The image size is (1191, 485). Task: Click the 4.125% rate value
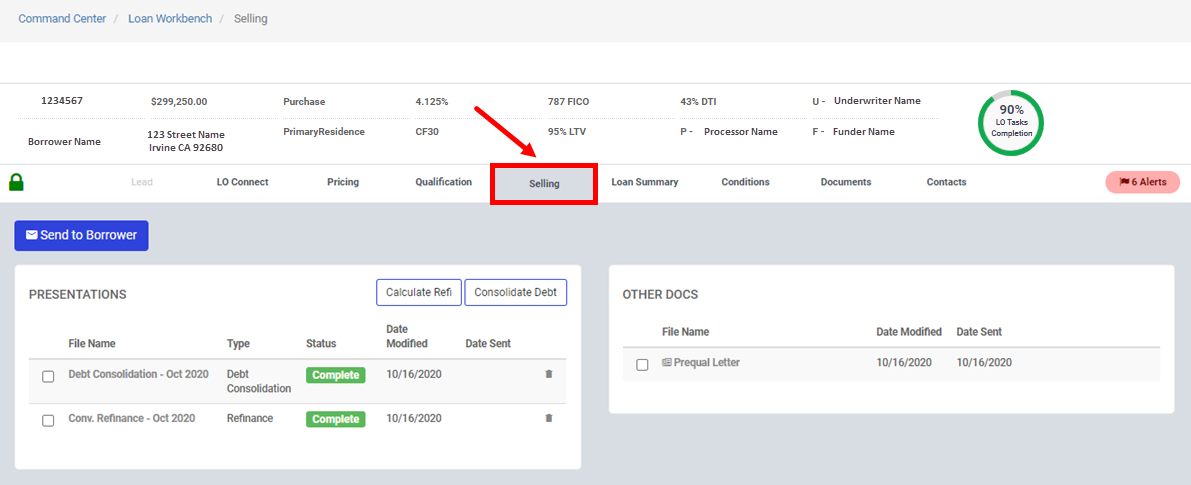click(x=431, y=102)
